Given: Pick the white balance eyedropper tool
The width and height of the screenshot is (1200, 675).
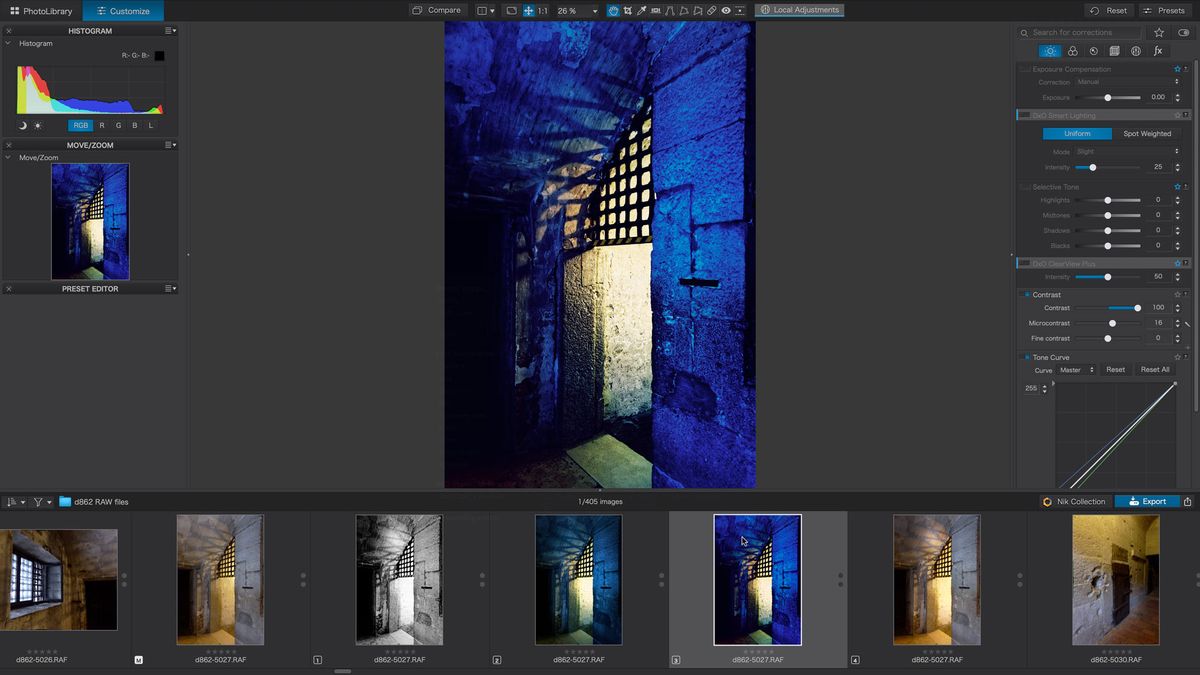Looking at the screenshot, I should (641, 10).
